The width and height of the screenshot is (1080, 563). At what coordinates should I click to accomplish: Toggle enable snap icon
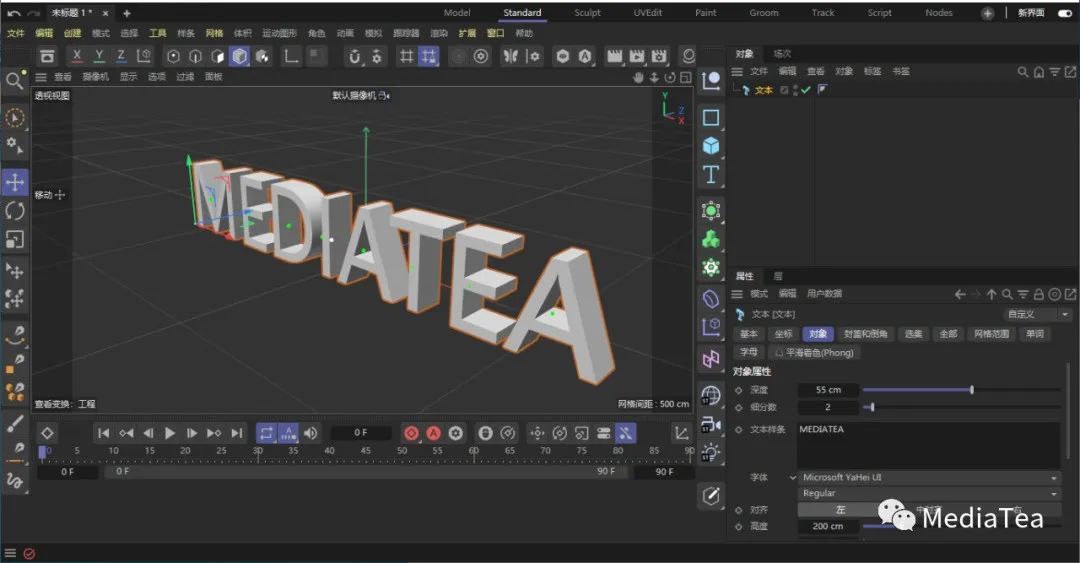(x=354, y=56)
